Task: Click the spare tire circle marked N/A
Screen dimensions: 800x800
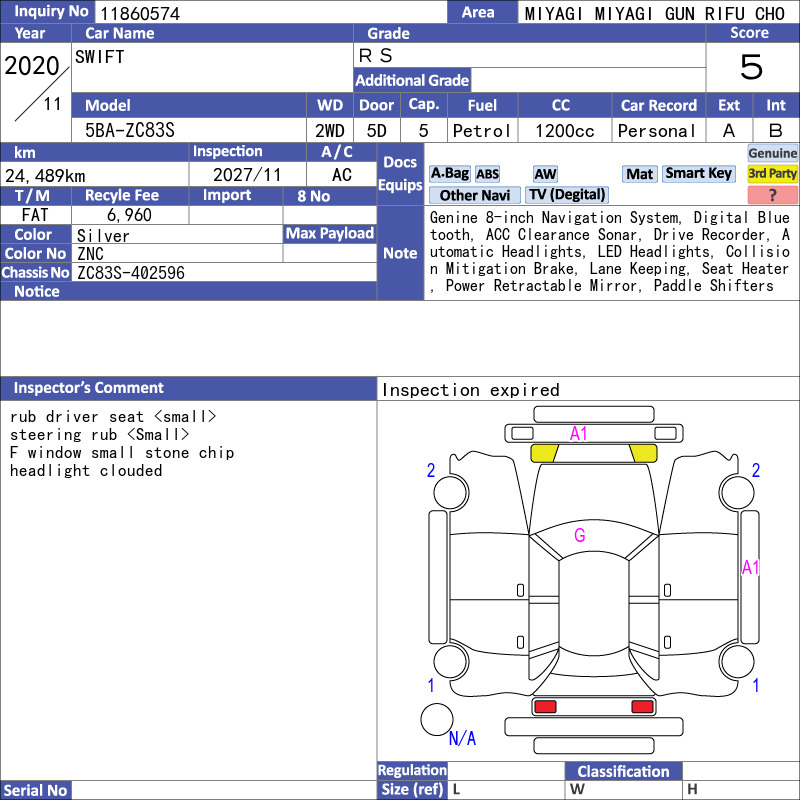Action: coord(437,719)
